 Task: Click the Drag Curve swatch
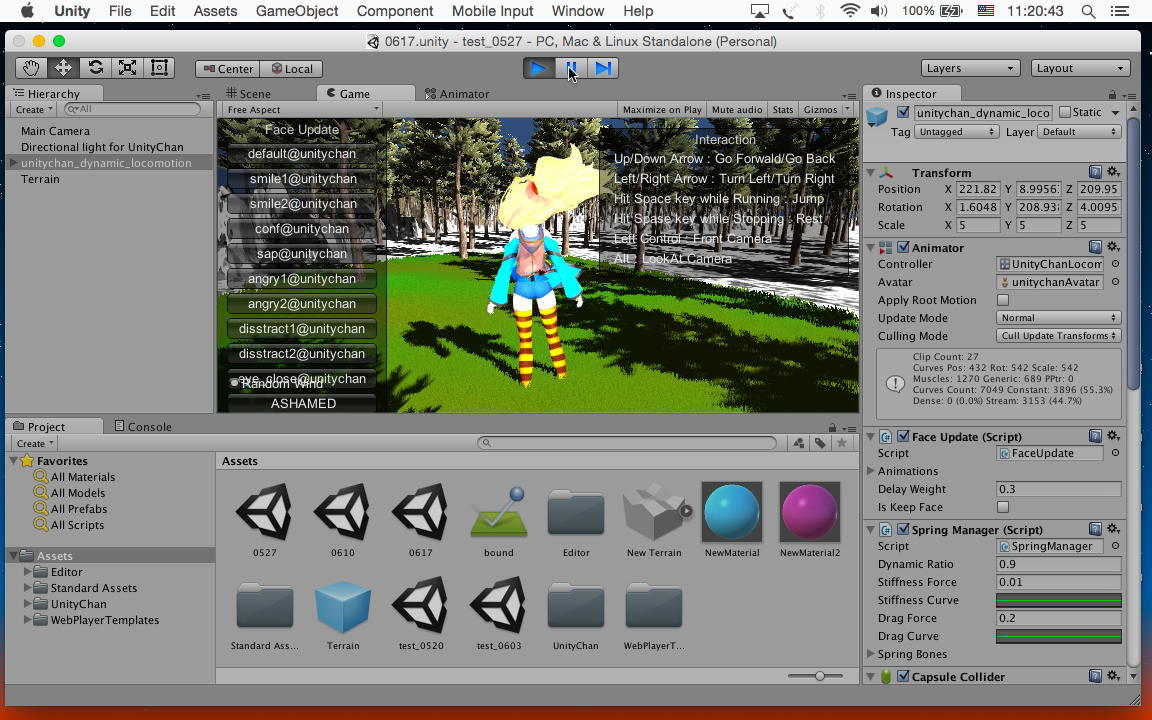pos(1059,636)
